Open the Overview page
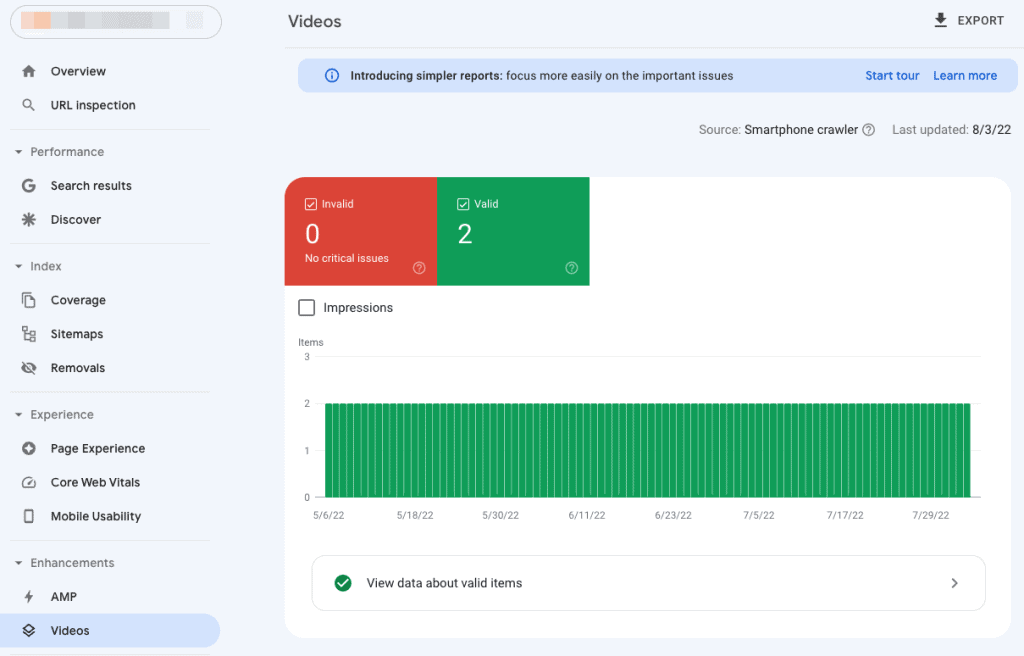This screenshot has height=656, width=1024. (x=78, y=71)
